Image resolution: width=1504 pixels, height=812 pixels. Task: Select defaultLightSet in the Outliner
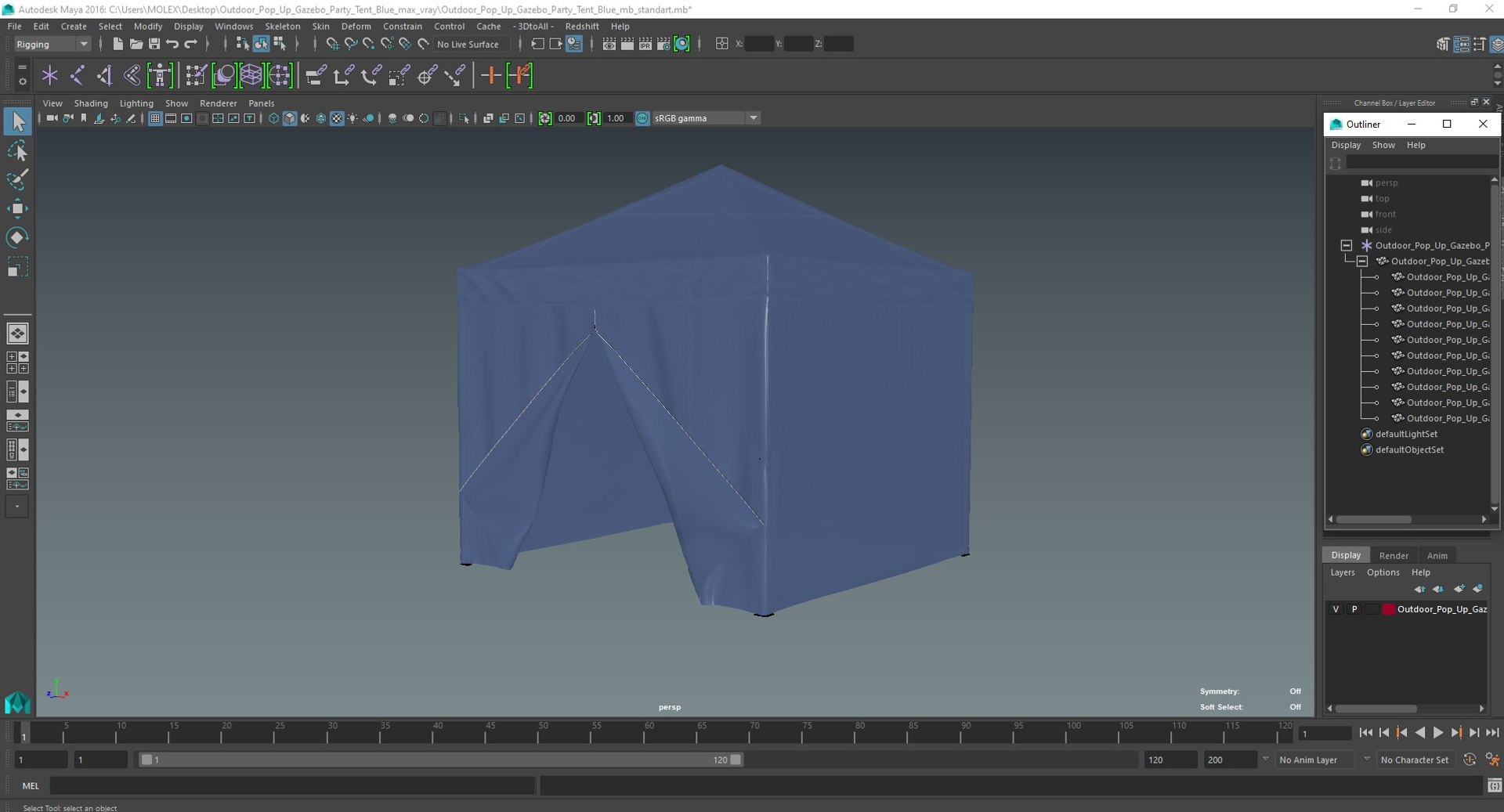[x=1406, y=434]
